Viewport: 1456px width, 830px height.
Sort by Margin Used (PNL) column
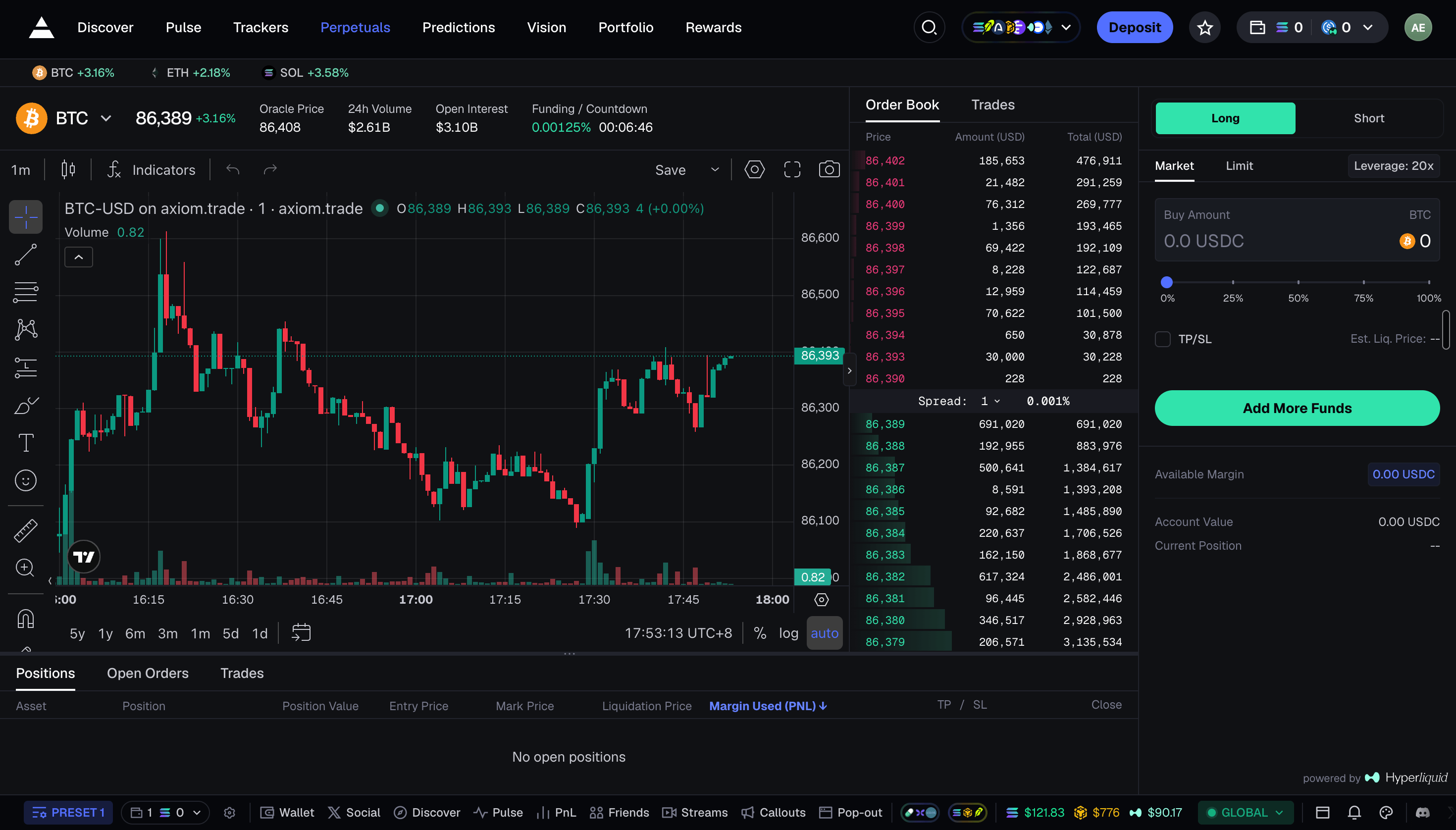(x=768, y=706)
